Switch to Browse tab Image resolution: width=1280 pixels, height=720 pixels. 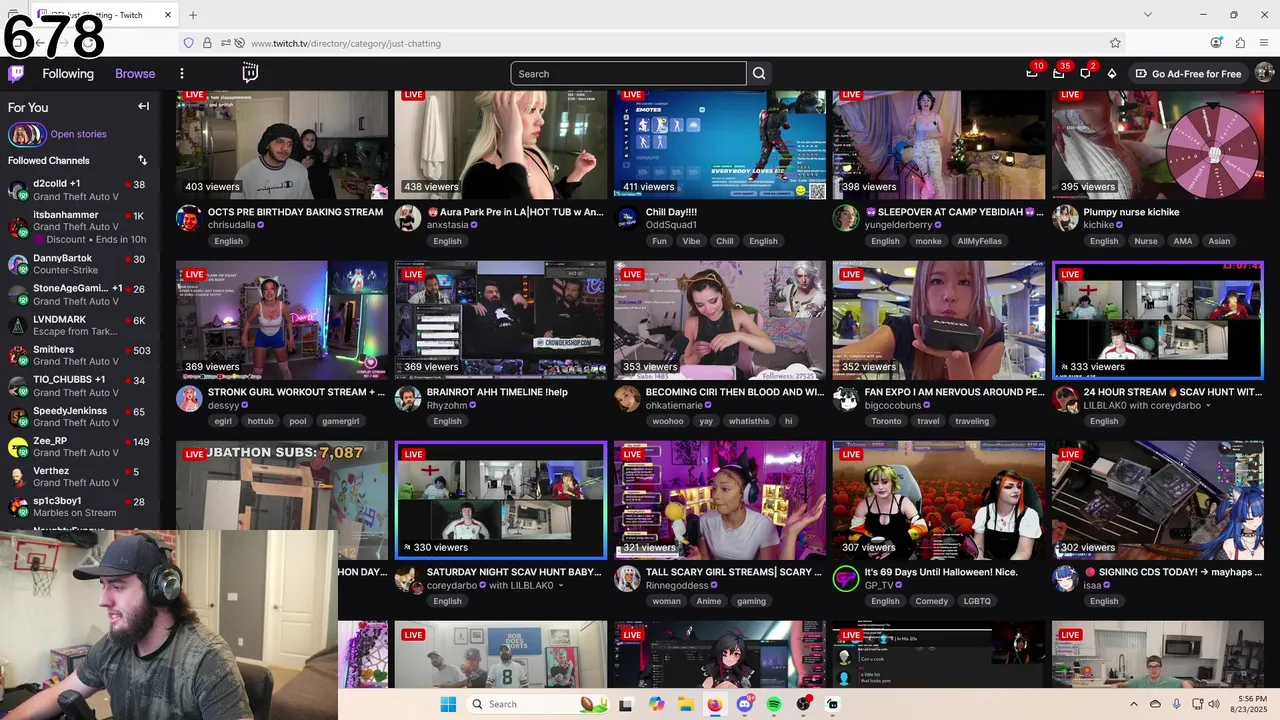[x=135, y=73]
